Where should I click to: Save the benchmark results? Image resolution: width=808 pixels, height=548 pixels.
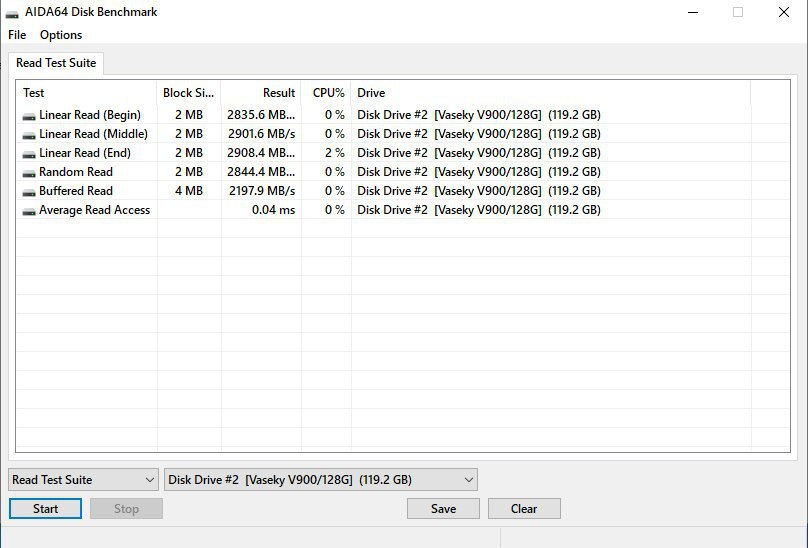[443, 509]
